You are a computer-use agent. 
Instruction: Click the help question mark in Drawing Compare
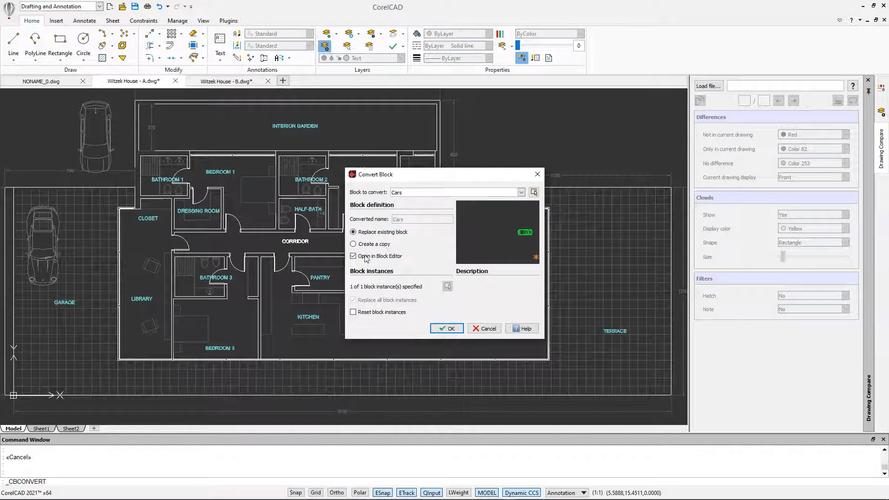click(x=852, y=86)
